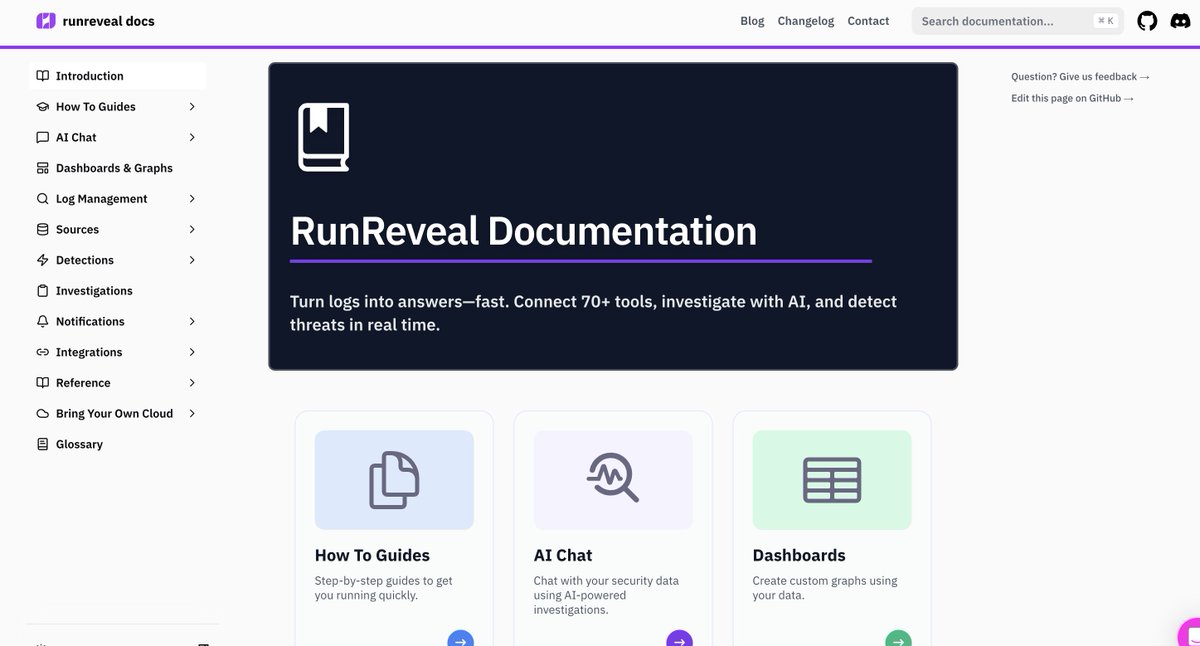Click the AI Chat speech bubble icon
Image resolution: width=1200 pixels, height=646 pixels.
pos(42,137)
